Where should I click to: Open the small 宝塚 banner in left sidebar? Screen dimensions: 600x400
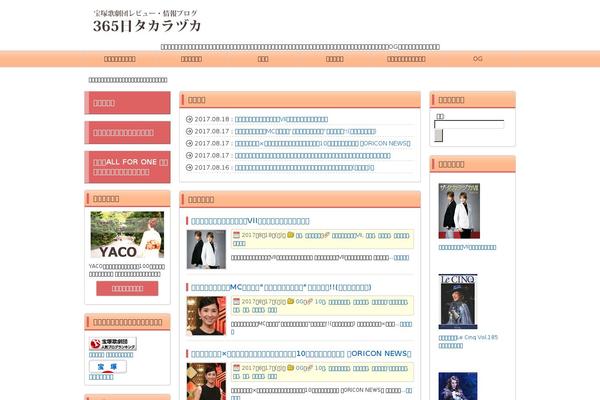point(108,366)
